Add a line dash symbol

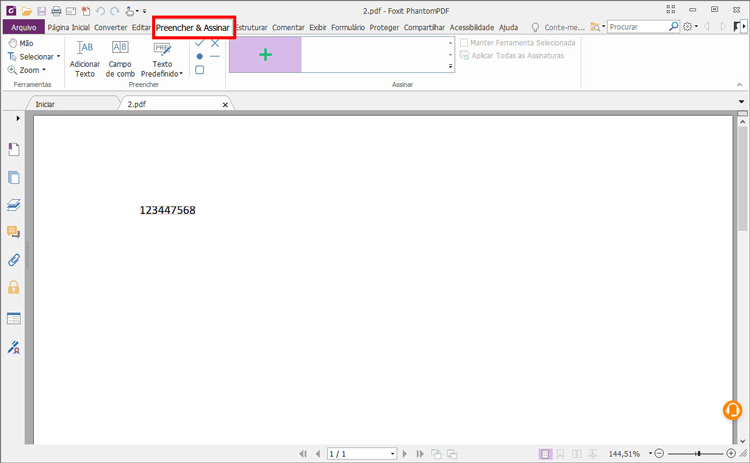point(215,56)
